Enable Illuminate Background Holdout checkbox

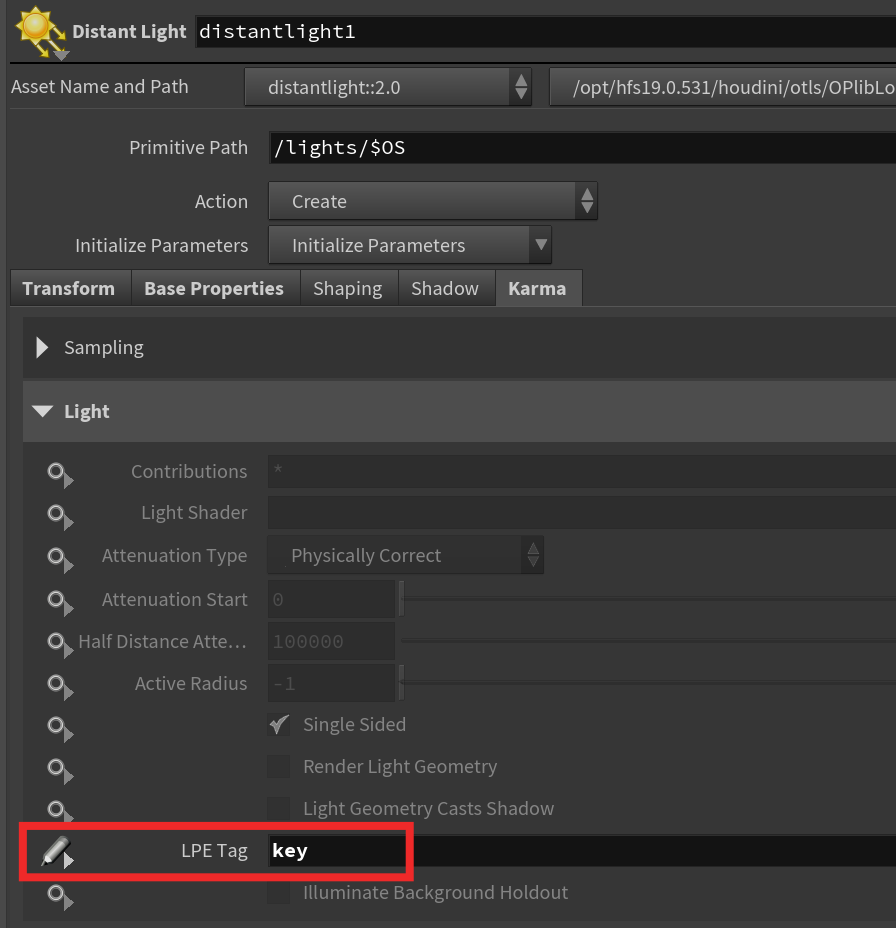tap(279, 892)
